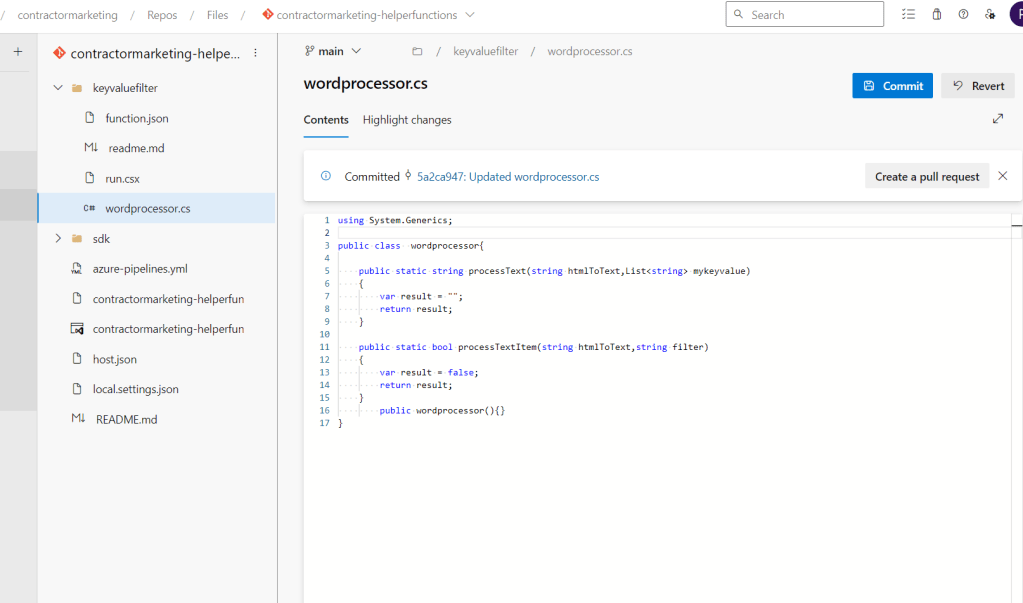Open root README.md file
This screenshot has width=1023, height=603.
pos(127,419)
